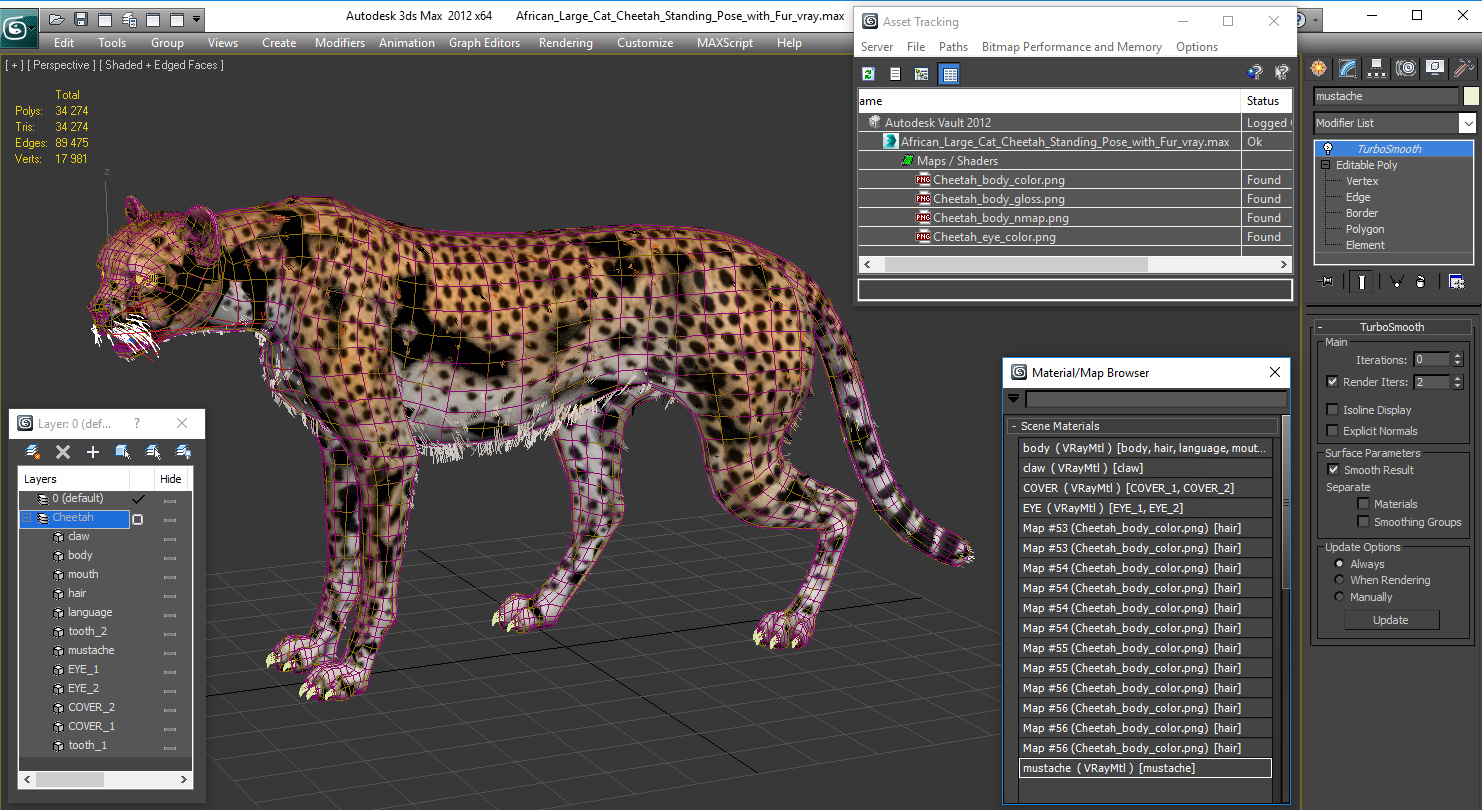The height and width of the screenshot is (810, 1482).
Task: Select Always update option
Action: (1340, 564)
